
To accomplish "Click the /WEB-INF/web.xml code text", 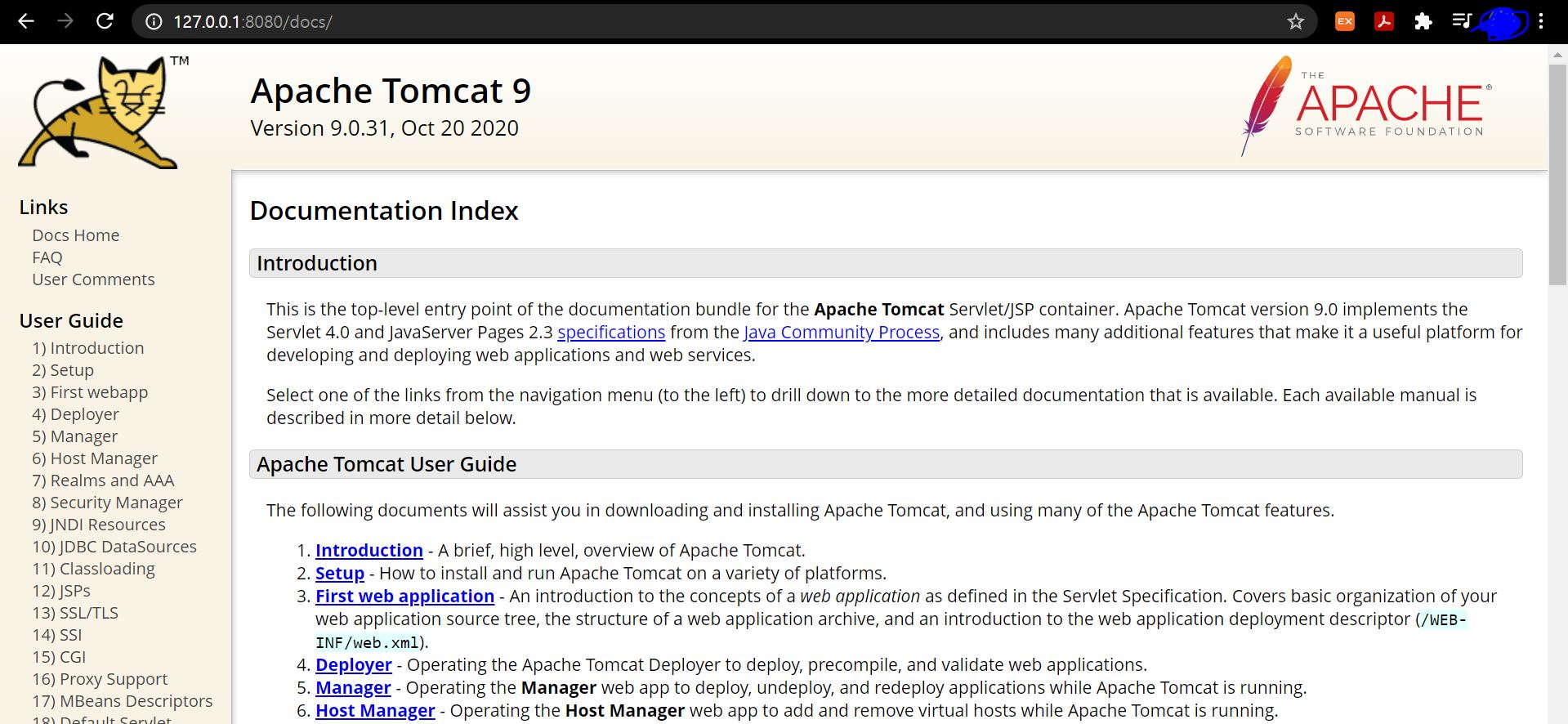I will tap(891, 631).
